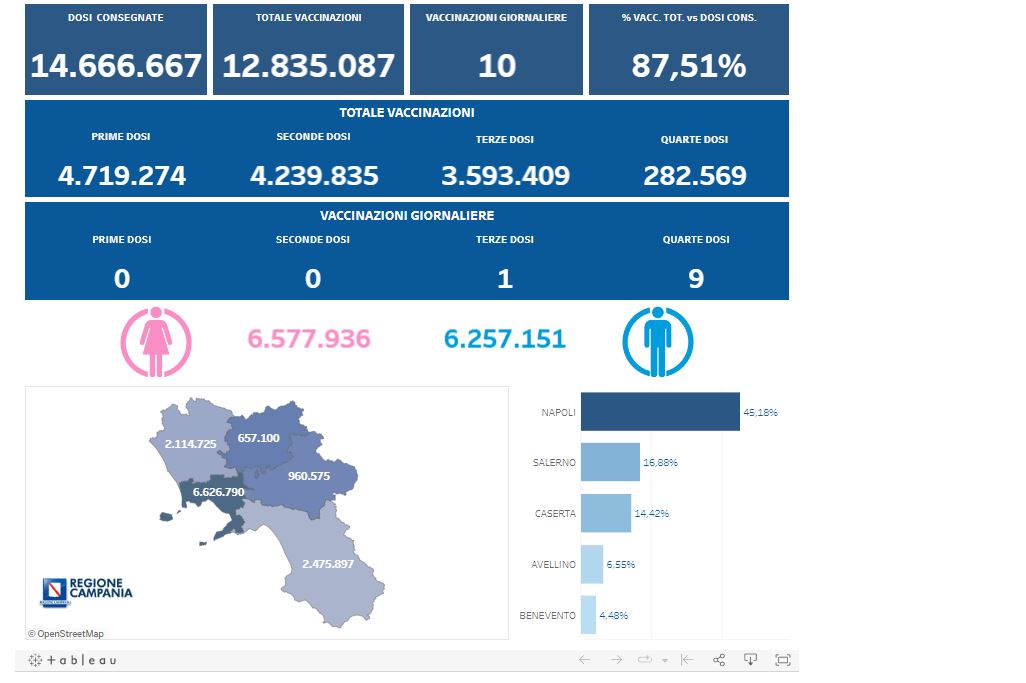Open the share dialog icon
This screenshot has height=683, width=1026.
[x=719, y=660]
